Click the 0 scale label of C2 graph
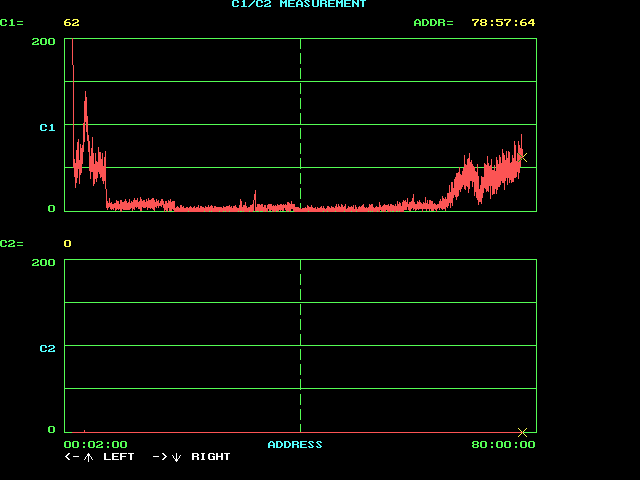640x480 pixels. click(51, 429)
